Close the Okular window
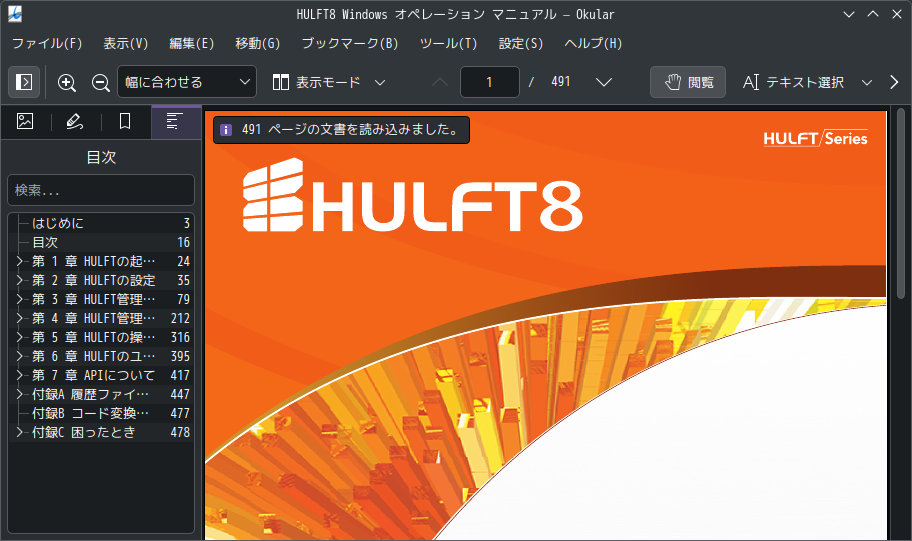Image resolution: width=912 pixels, height=541 pixels. tap(897, 14)
